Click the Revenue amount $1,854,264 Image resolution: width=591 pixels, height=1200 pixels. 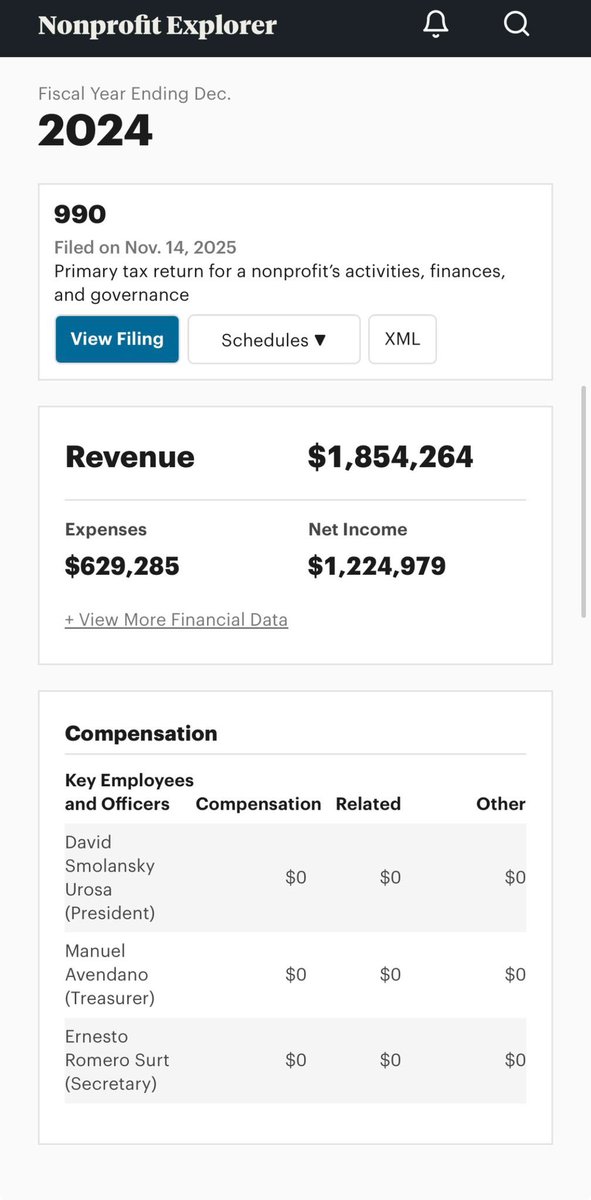coord(390,457)
